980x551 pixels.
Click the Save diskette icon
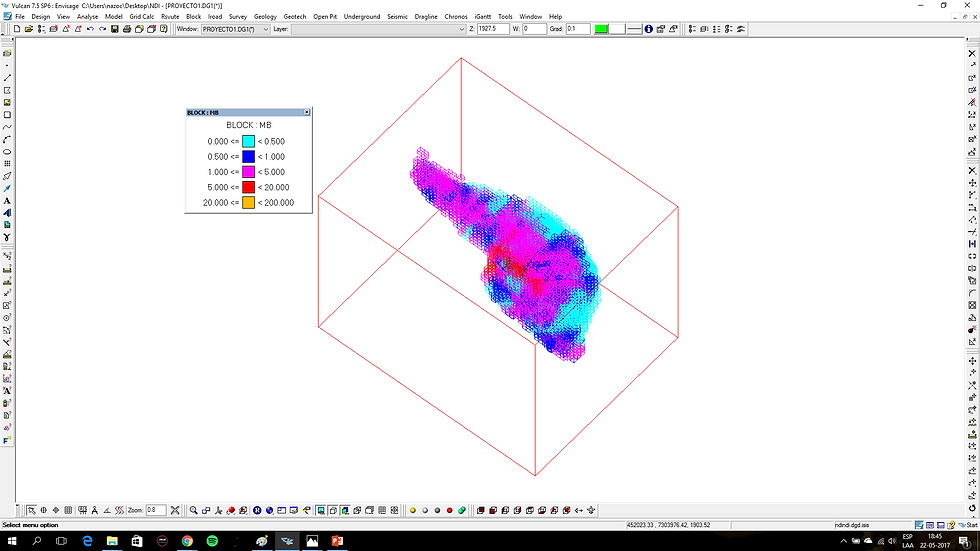(x=114, y=29)
